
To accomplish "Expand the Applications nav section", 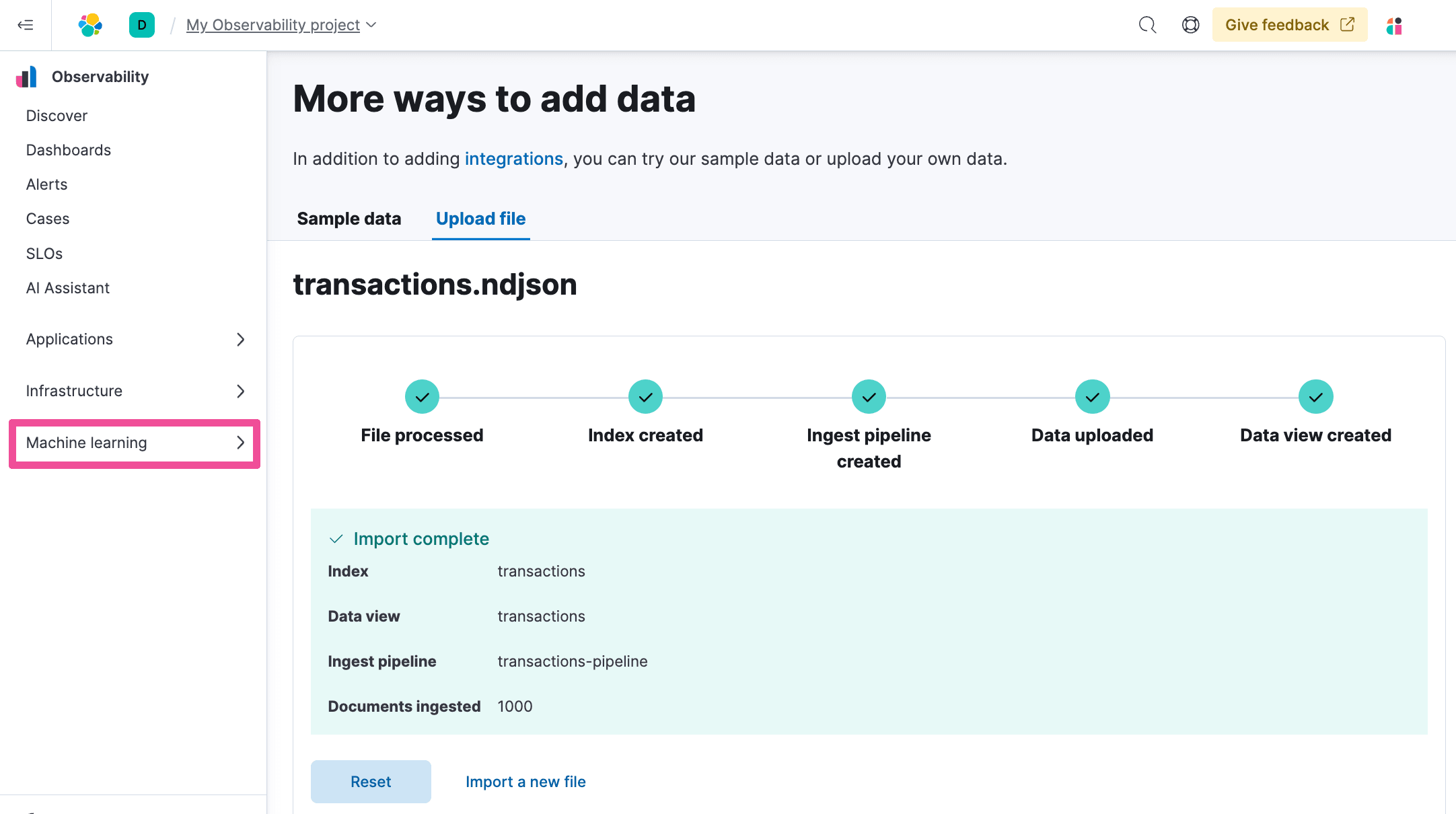I will 135,339.
